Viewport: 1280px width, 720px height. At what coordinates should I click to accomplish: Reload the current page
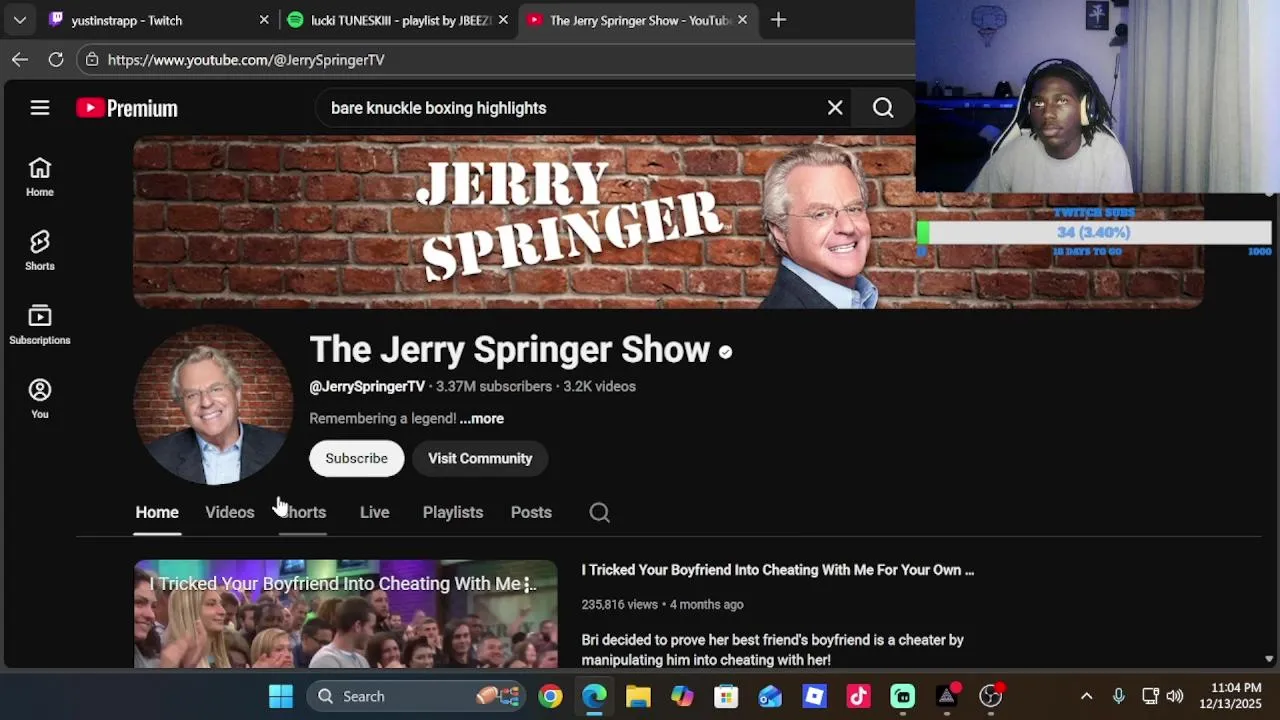(56, 60)
